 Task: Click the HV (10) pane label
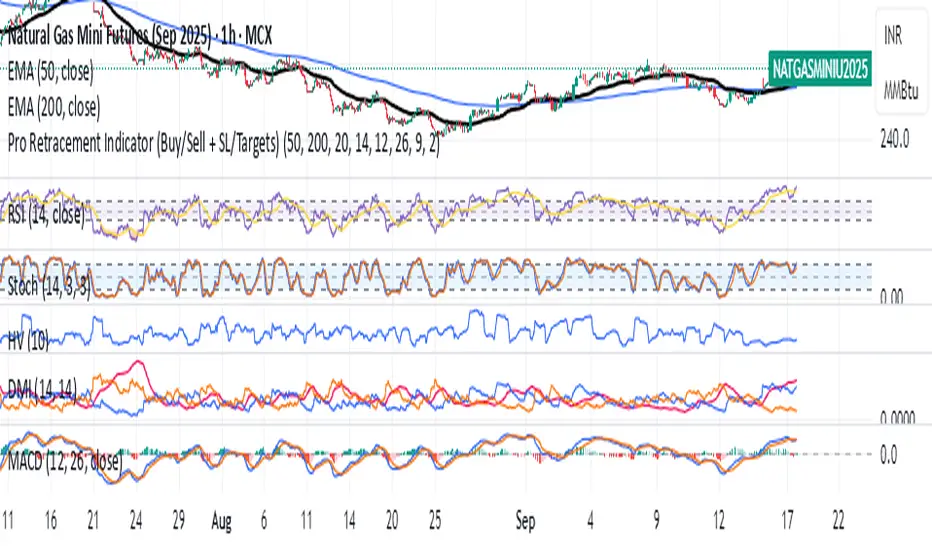(x=28, y=341)
